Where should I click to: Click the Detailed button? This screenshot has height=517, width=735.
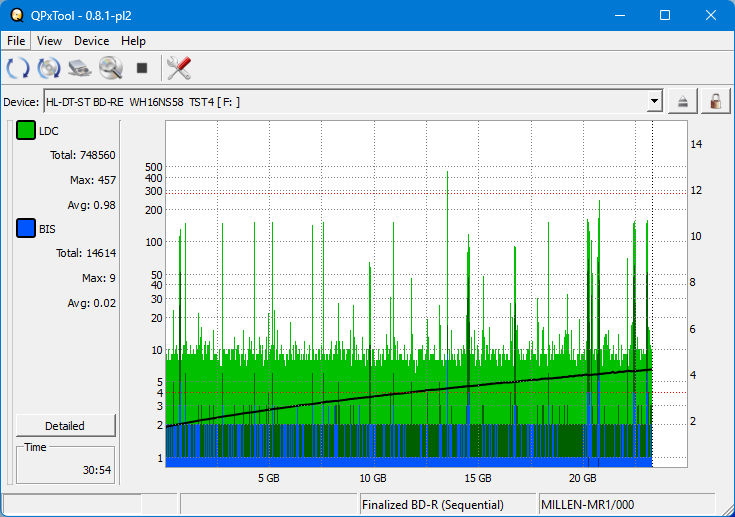tap(65, 425)
